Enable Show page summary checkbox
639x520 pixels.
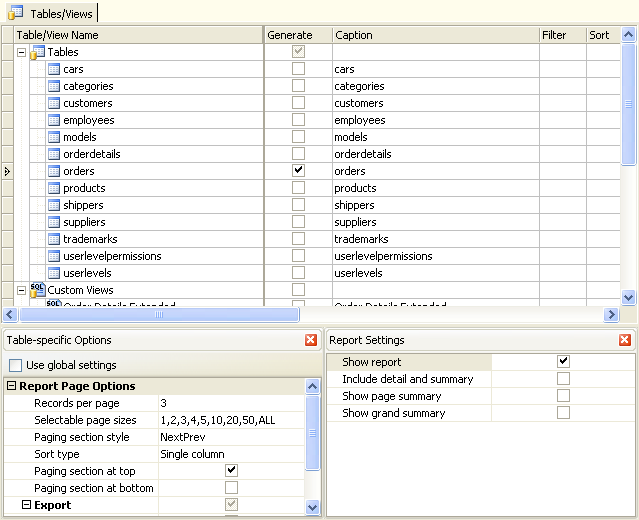pyautogui.click(x=563, y=396)
